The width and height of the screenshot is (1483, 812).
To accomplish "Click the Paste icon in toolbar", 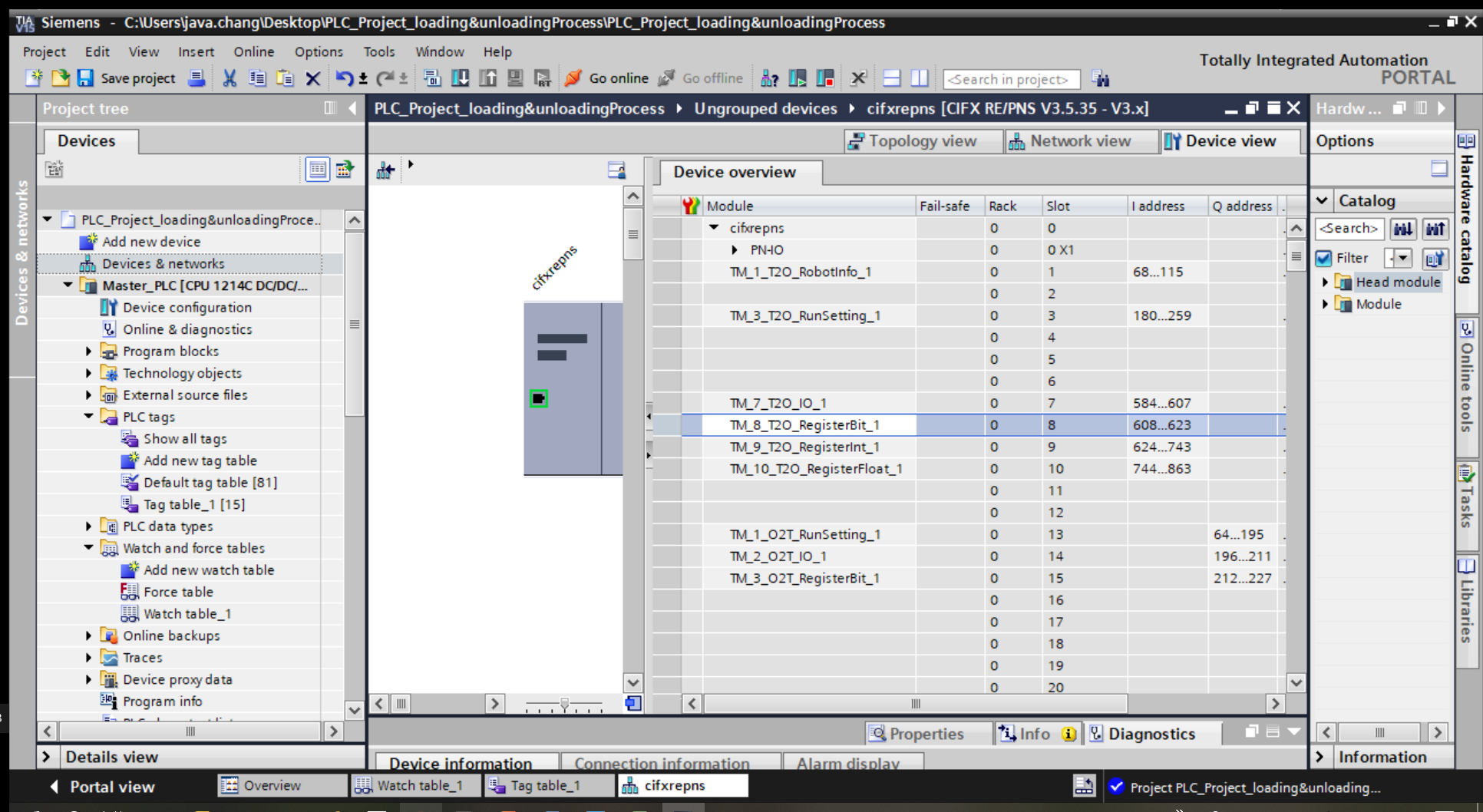I will [285, 78].
